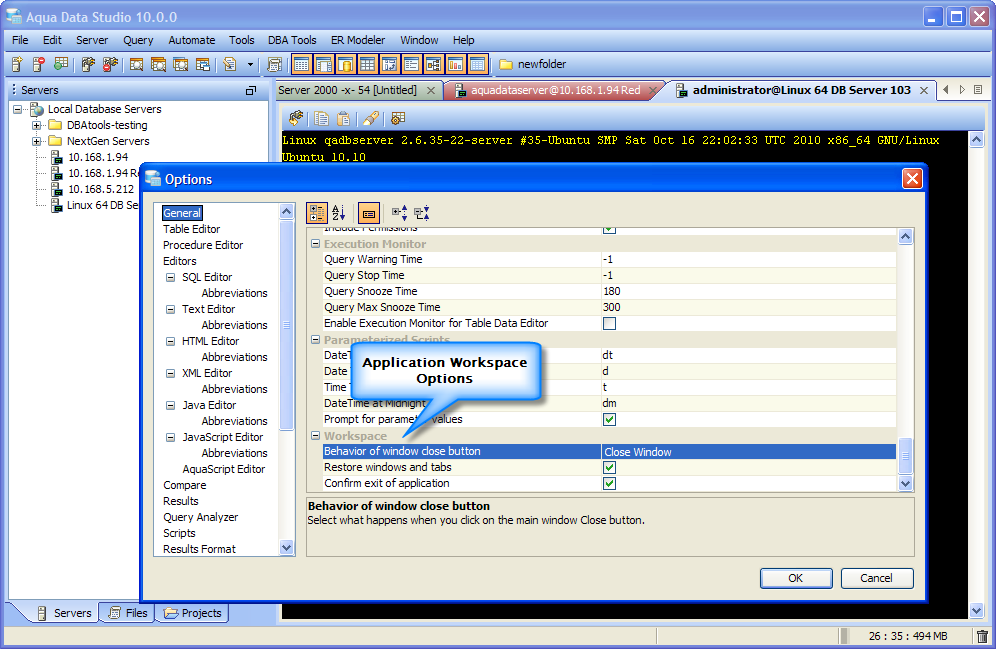
Task: Click the tree diagram view icon
Action: pyautogui.click(x=434, y=64)
